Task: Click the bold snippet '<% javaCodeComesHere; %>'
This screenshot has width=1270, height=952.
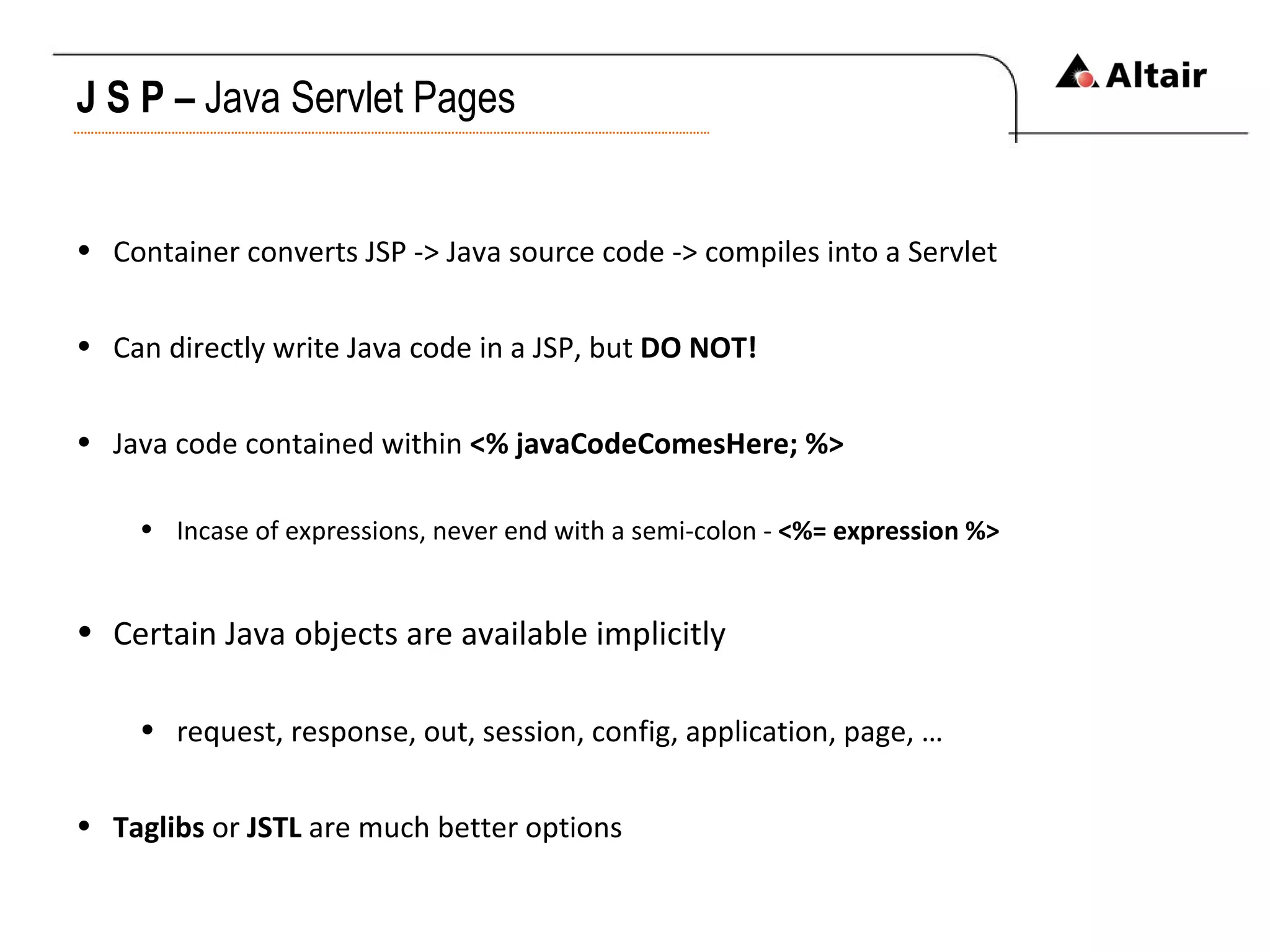Action: tap(657, 444)
